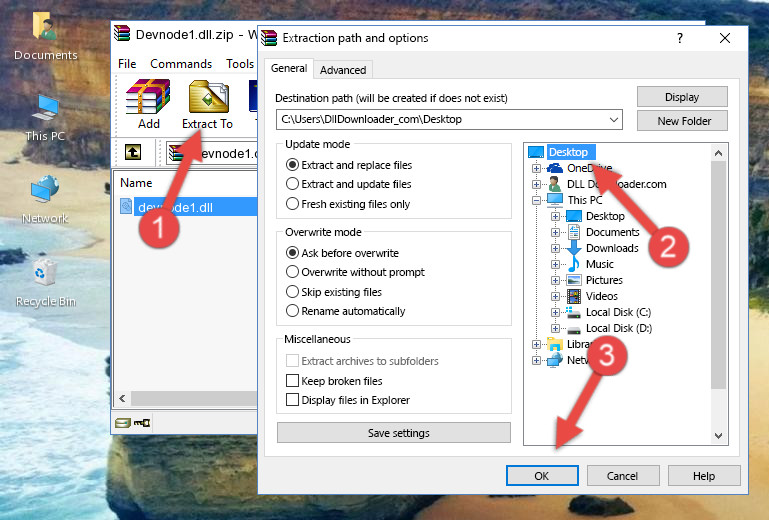Expand the DLL Downloader.com tree node
This screenshot has height=520, width=769.
[x=536, y=184]
